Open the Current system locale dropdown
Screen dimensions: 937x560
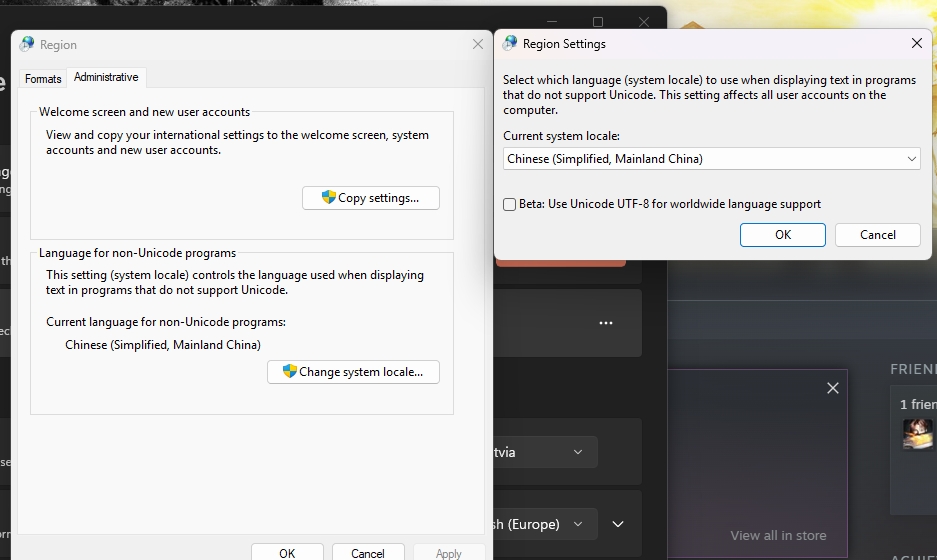(711, 159)
